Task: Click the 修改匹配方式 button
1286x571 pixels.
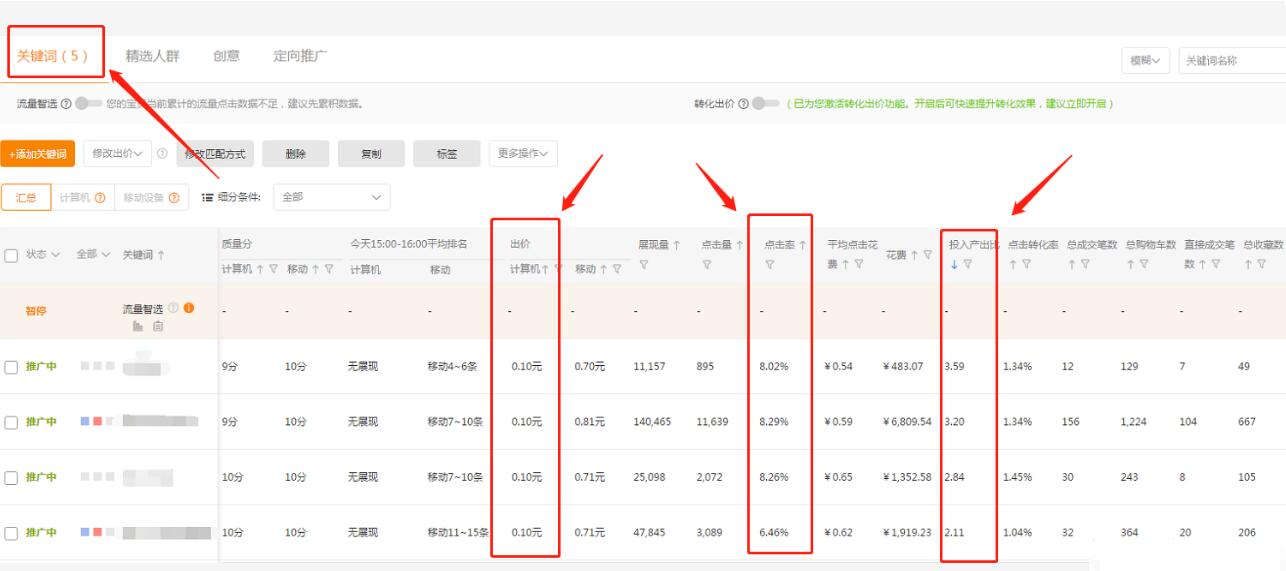Action: point(214,154)
